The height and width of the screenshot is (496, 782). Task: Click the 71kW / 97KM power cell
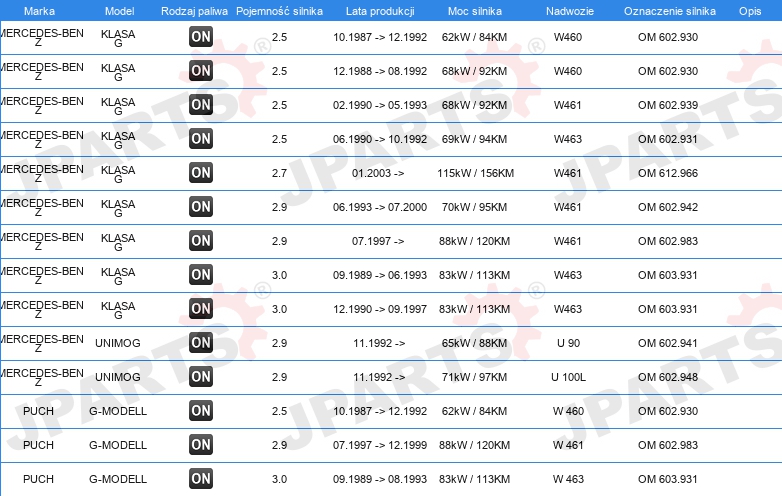[474, 377]
